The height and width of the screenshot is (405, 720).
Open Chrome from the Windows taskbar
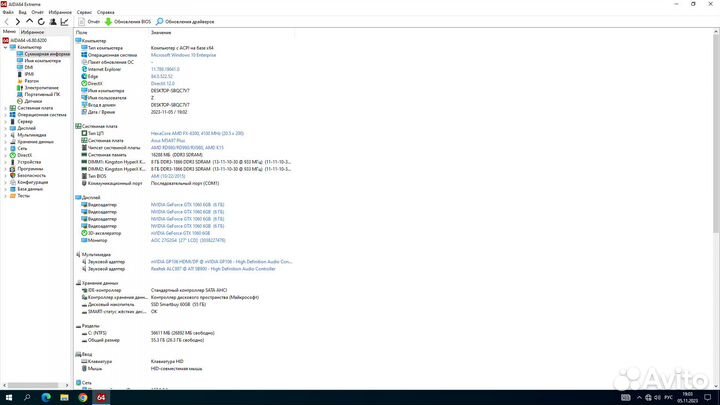[x=82, y=397]
